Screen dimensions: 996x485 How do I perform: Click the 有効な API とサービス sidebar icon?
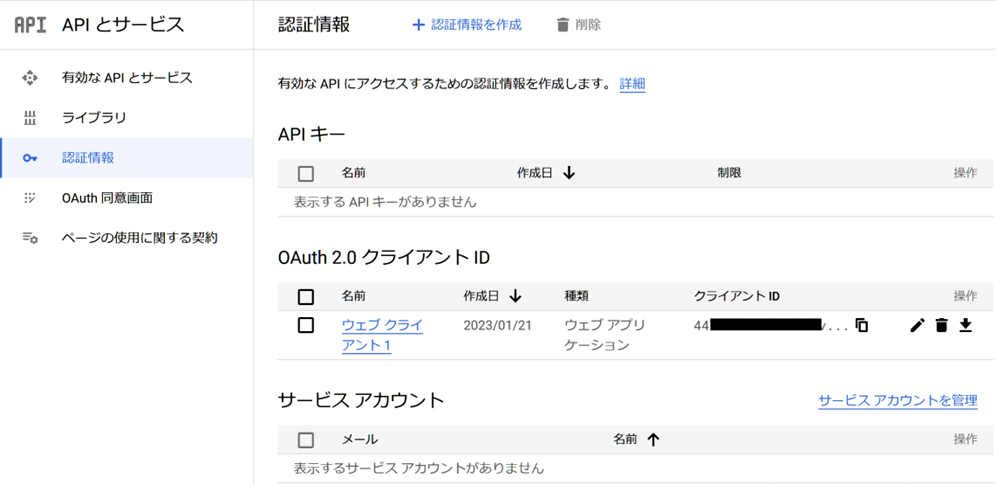[30, 78]
